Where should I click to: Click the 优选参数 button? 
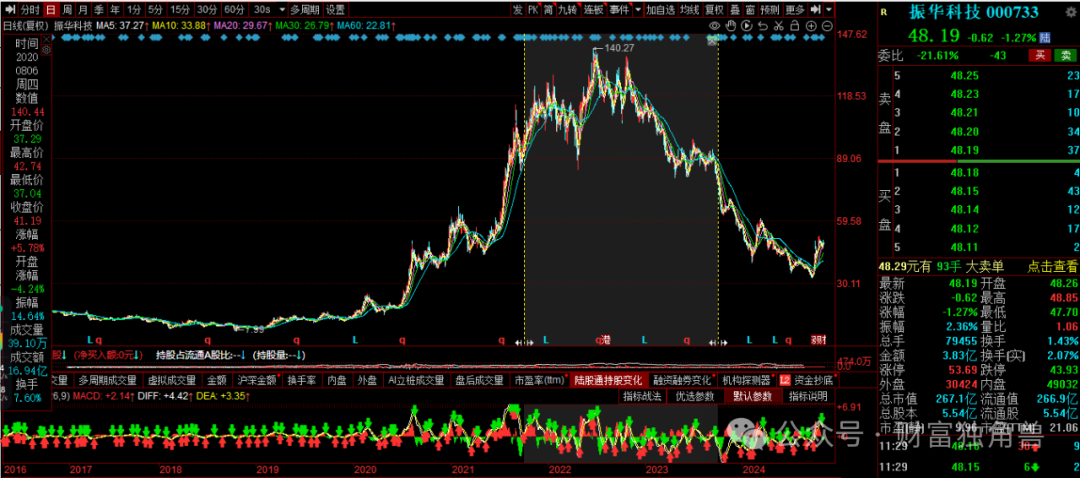click(694, 397)
